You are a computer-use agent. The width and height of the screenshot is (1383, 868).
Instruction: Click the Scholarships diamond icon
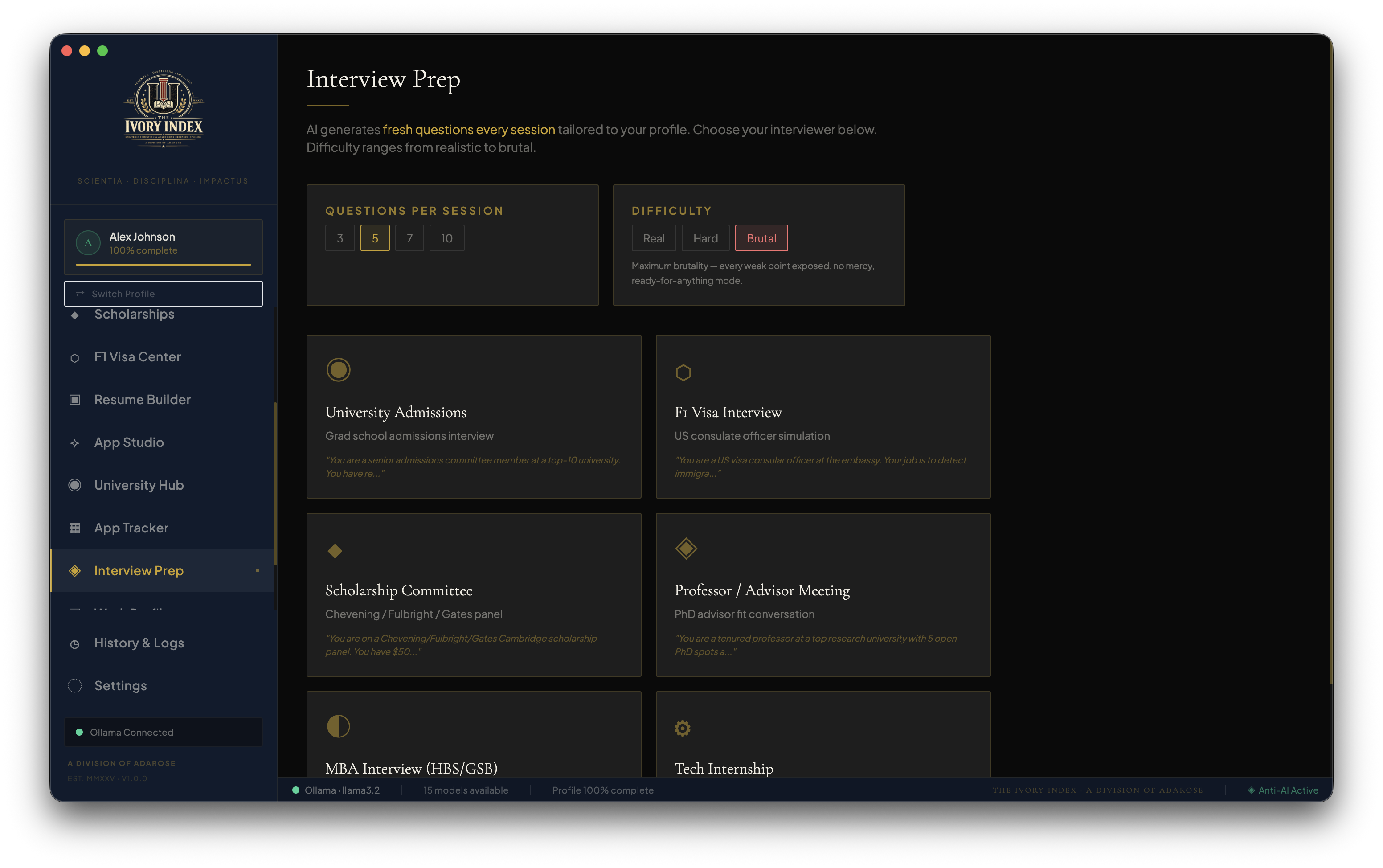click(74, 315)
